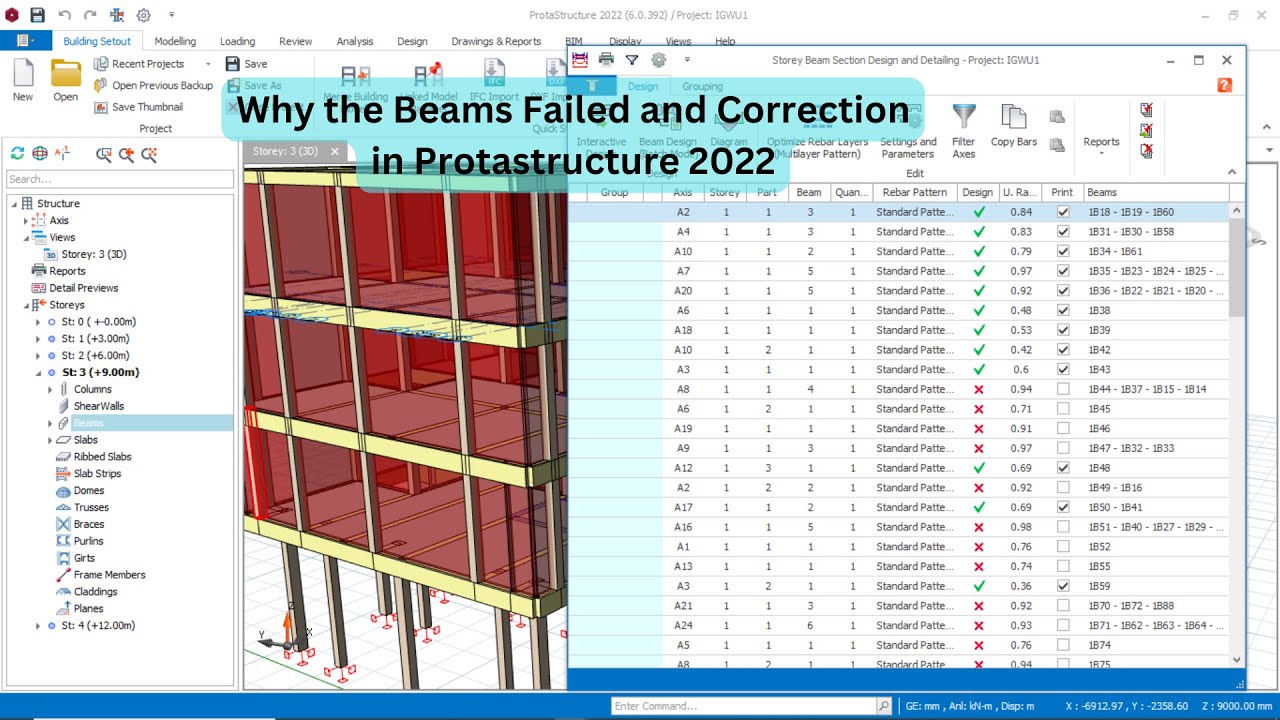Switch to the Analysis ribbon tab
1280x720 pixels.
(x=354, y=41)
